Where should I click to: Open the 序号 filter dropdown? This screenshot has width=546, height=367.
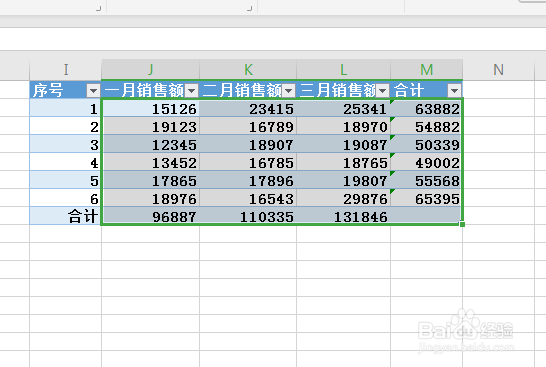[93, 91]
